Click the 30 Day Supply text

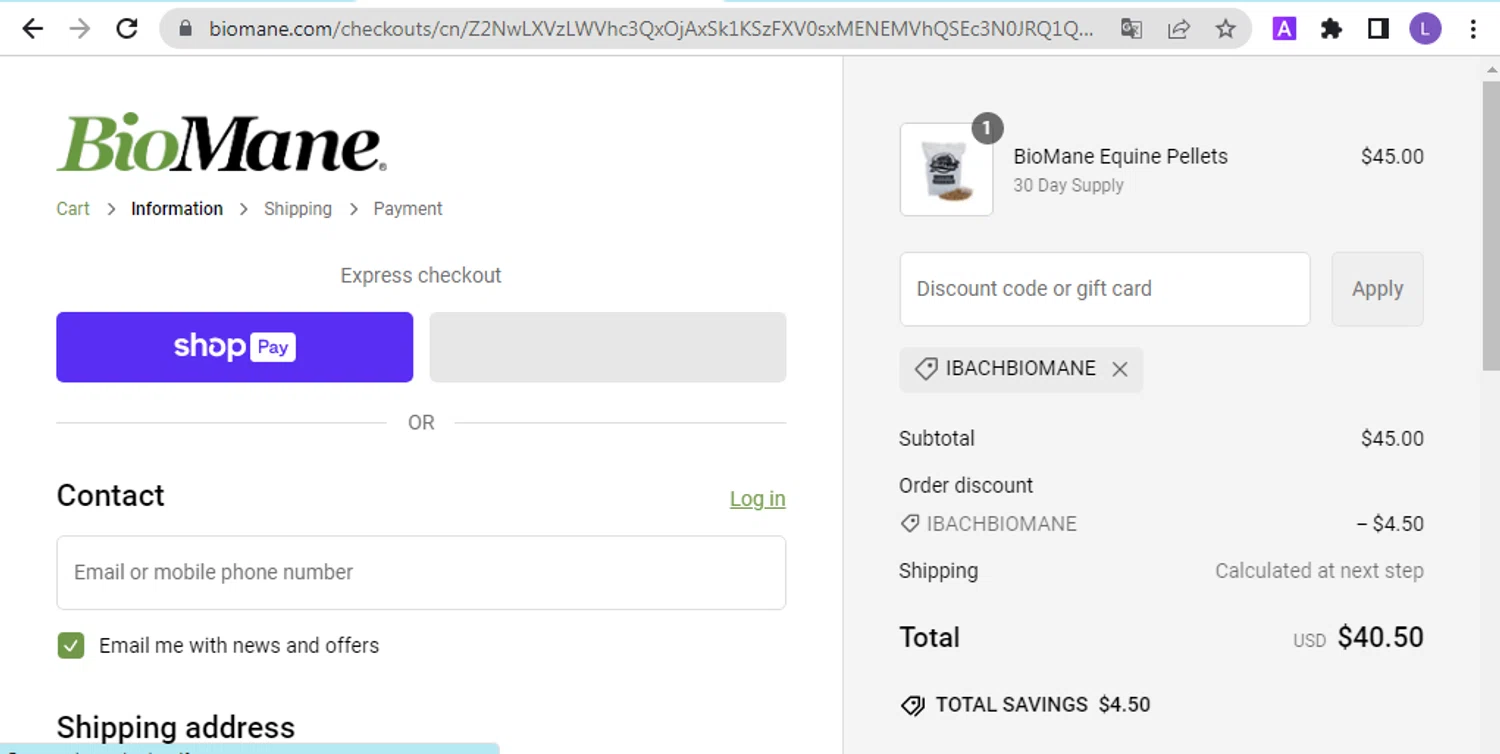pos(1068,186)
